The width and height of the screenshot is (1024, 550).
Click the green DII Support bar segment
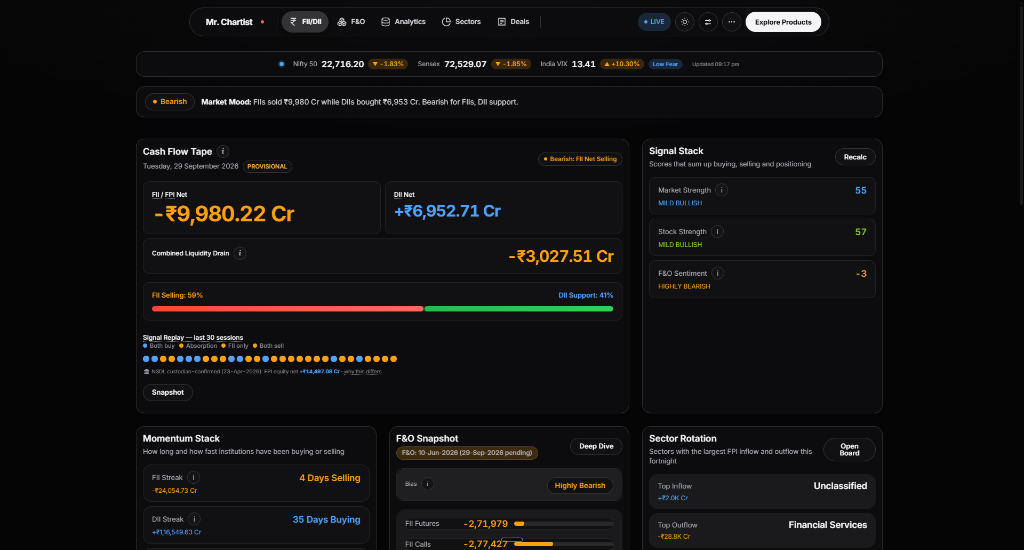coord(519,309)
